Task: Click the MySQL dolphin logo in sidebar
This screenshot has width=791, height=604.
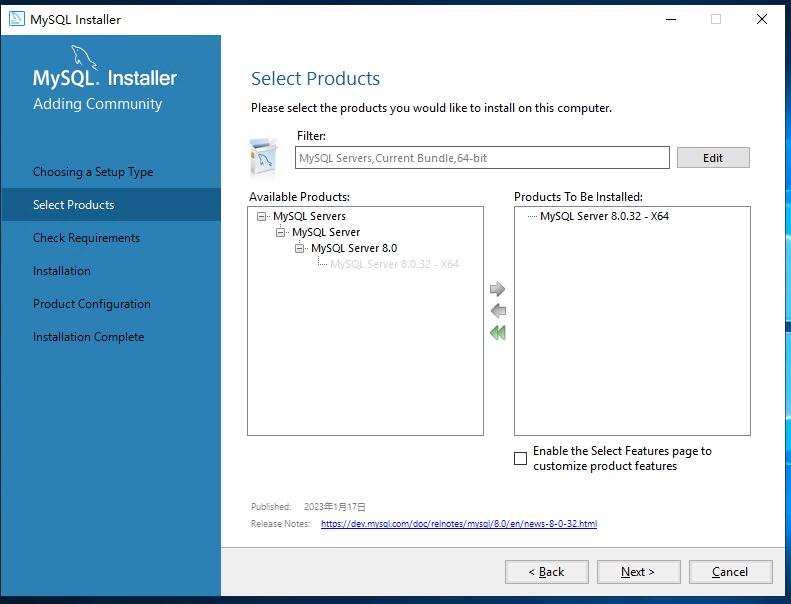Action: (x=84, y=57)
